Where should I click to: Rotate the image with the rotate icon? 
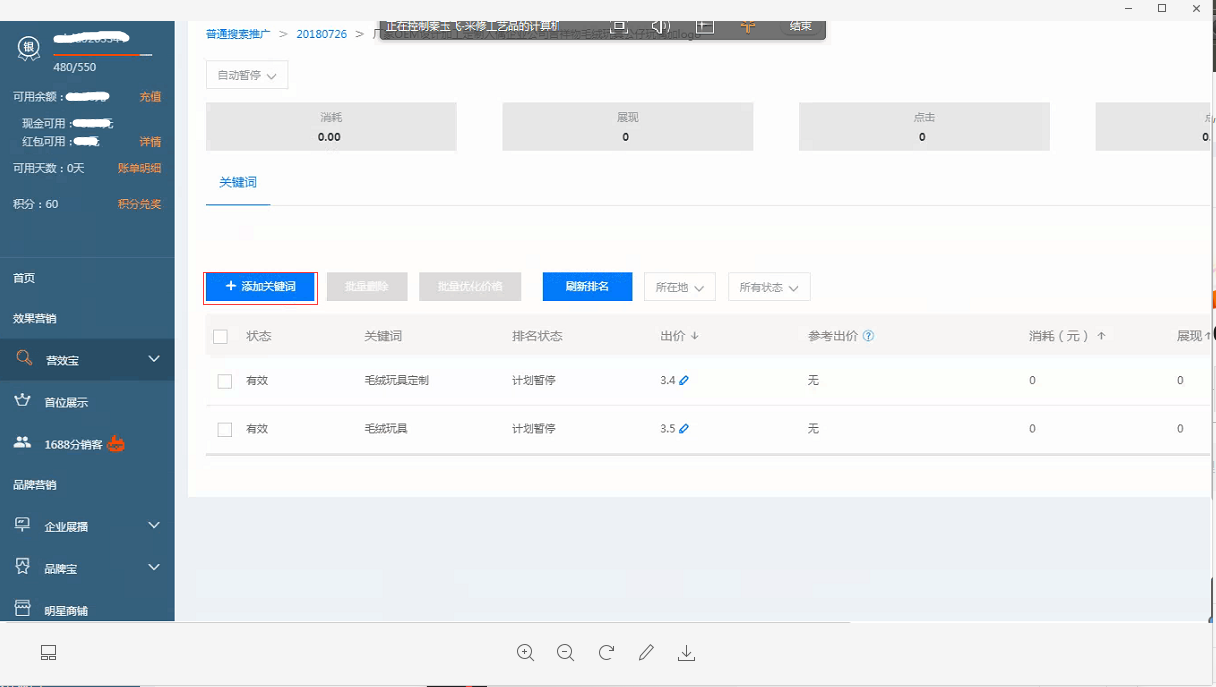[x=606, y=653]
